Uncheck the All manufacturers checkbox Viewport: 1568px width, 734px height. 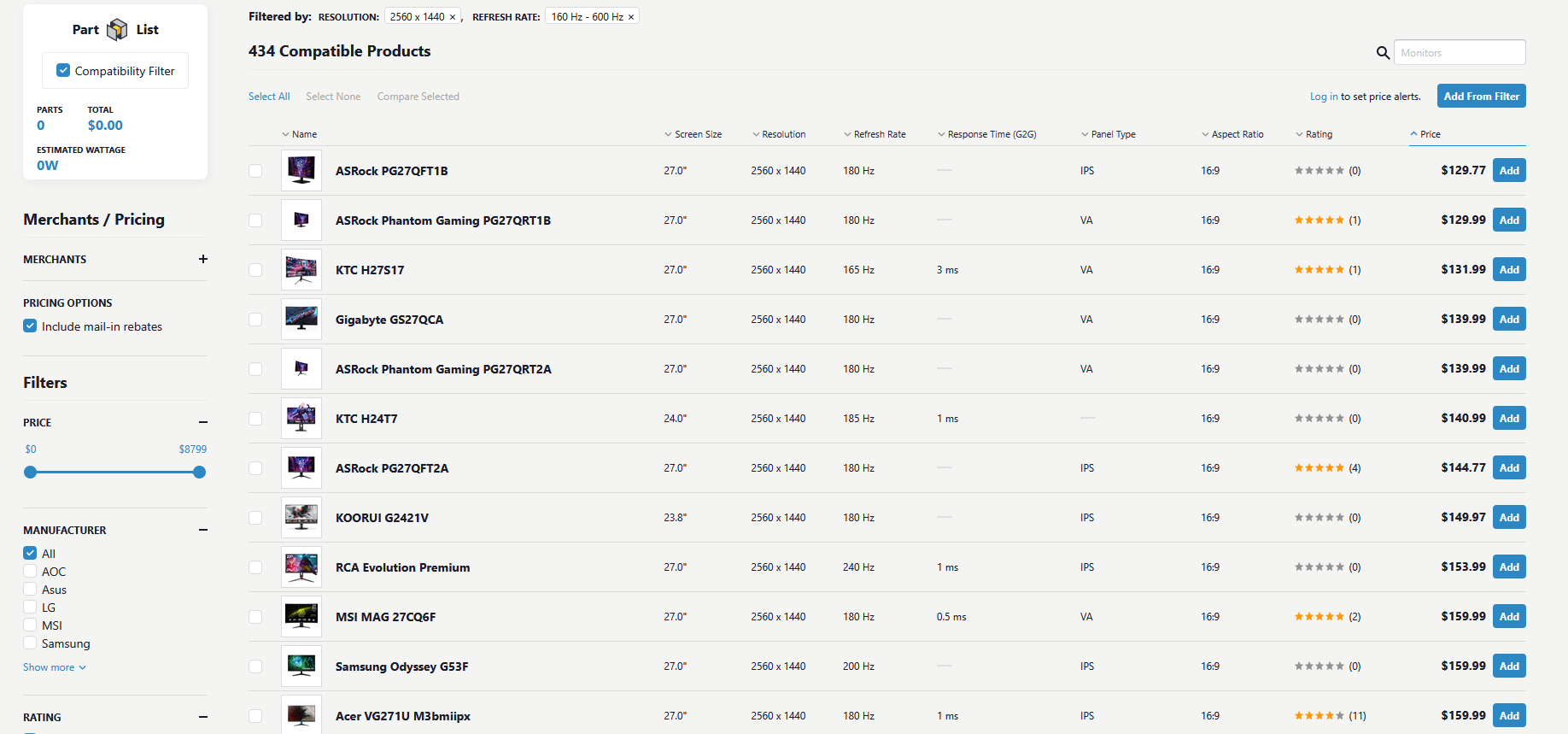pyautogui.click(x=30, y=554)
